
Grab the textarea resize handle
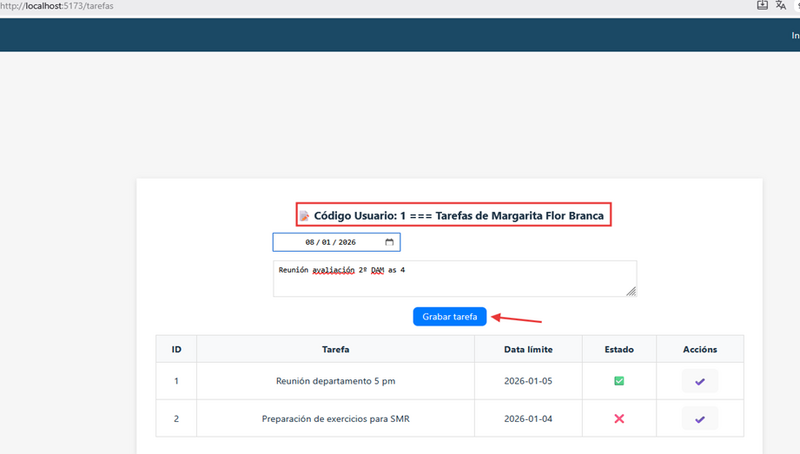coord(631,291)
